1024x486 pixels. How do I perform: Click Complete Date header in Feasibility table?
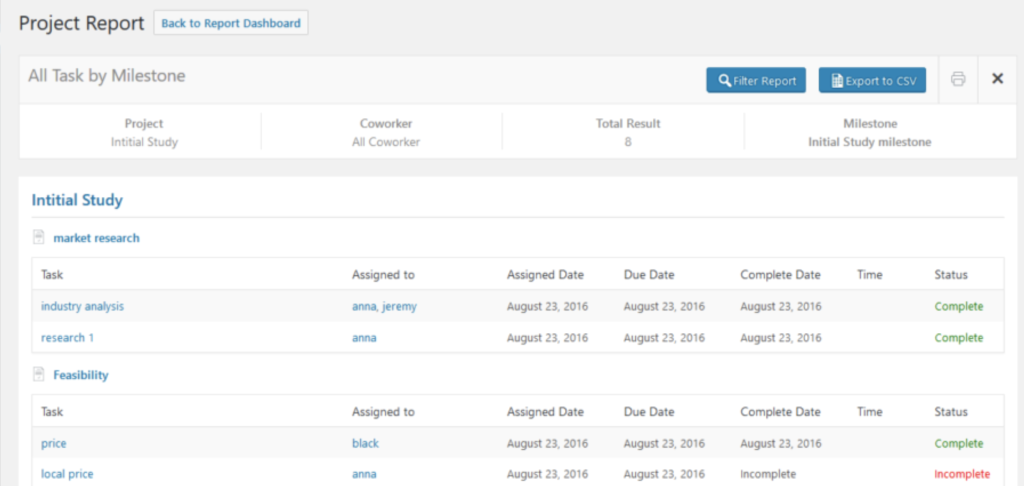click(780, 412)
